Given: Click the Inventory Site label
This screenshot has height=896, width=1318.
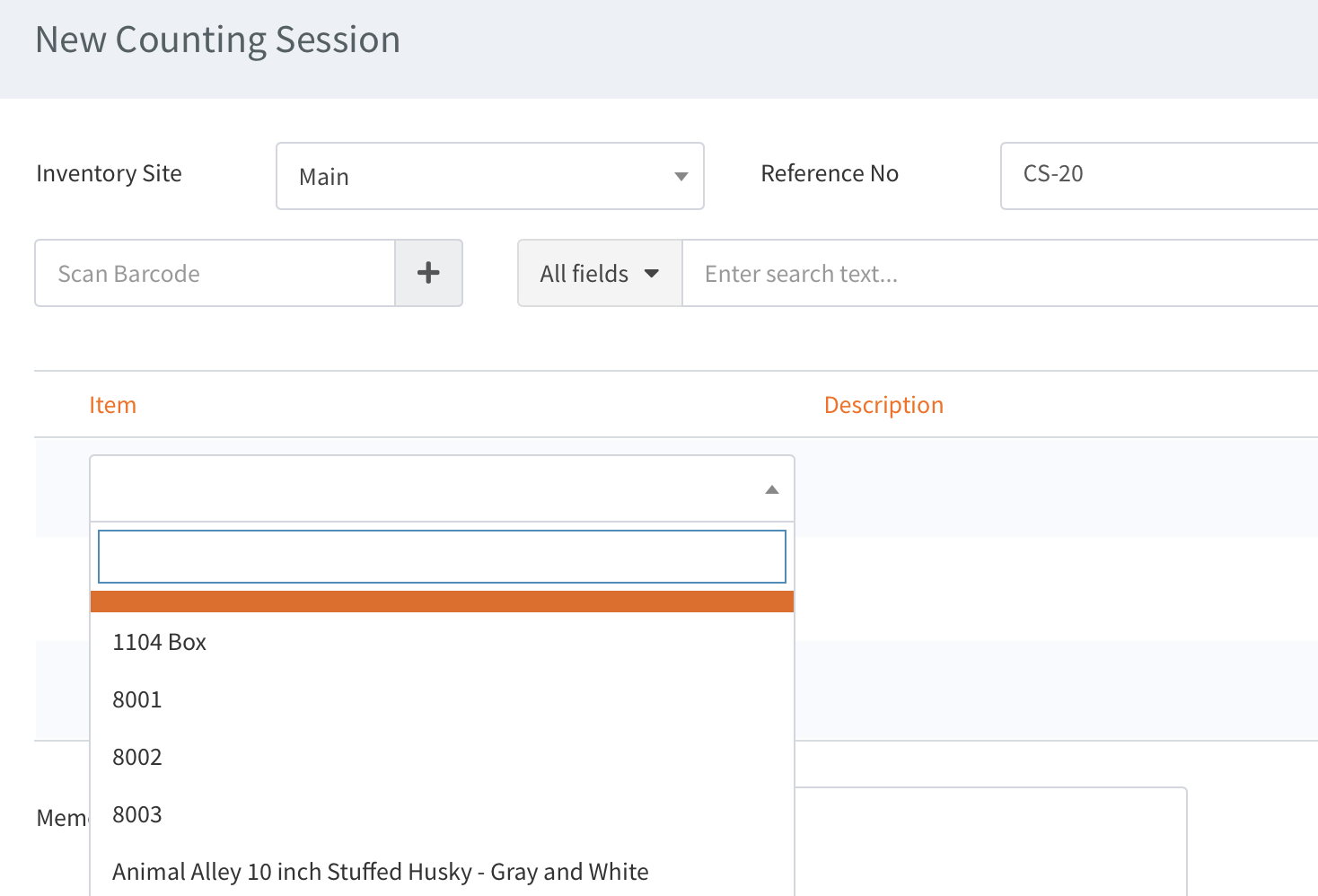Looking at the screenshot, I should tap(109, 173).
